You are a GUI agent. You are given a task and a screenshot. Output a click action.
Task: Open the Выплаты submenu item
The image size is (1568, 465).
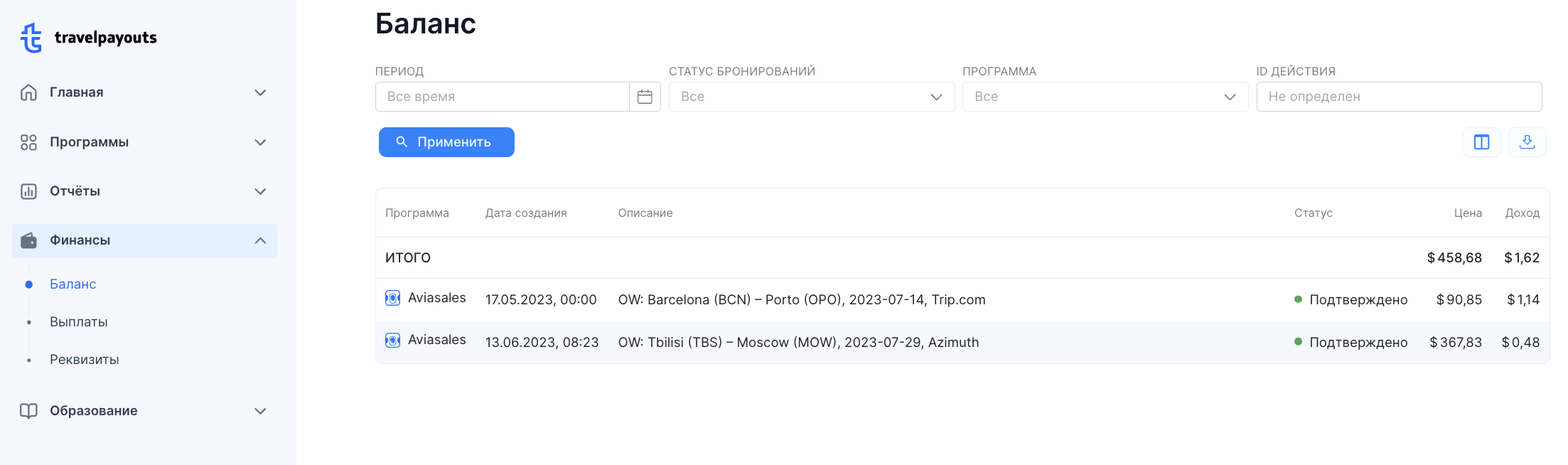(79, 322)
